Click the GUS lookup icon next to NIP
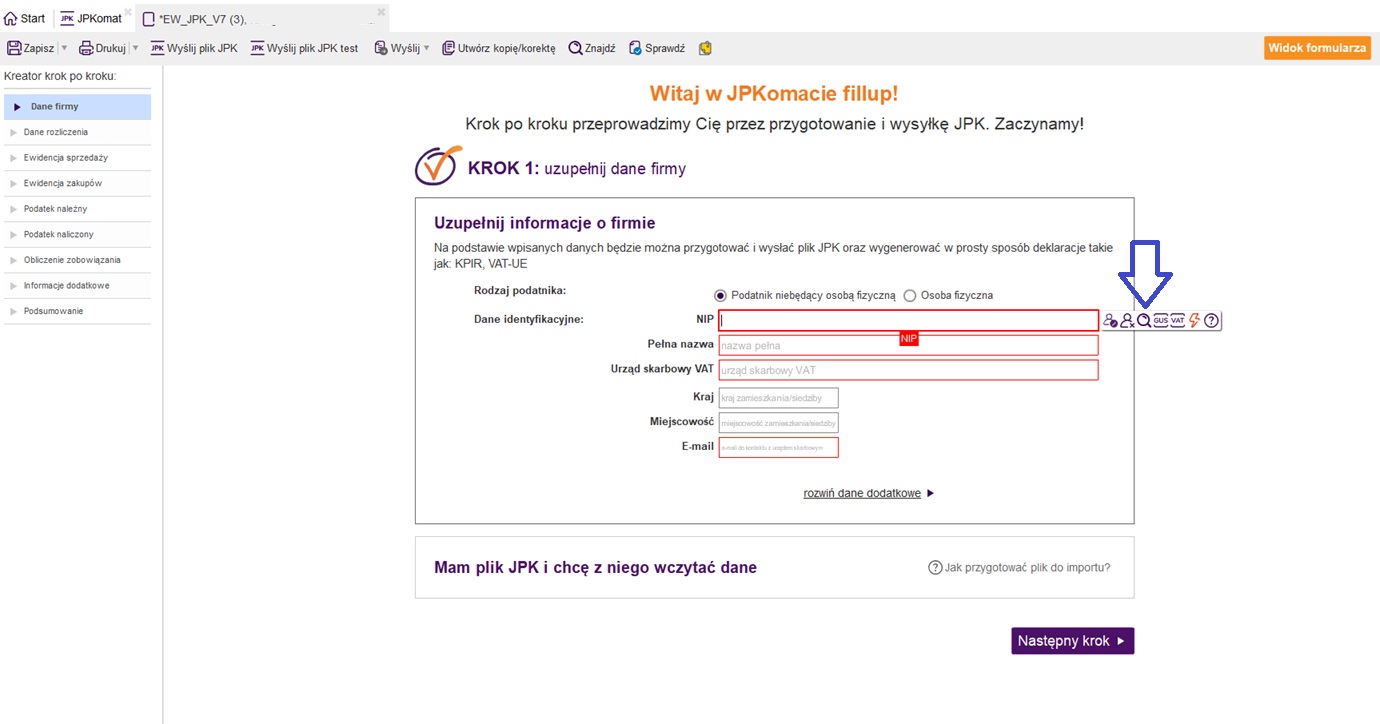The image size is (1380, 724). 1160,321
